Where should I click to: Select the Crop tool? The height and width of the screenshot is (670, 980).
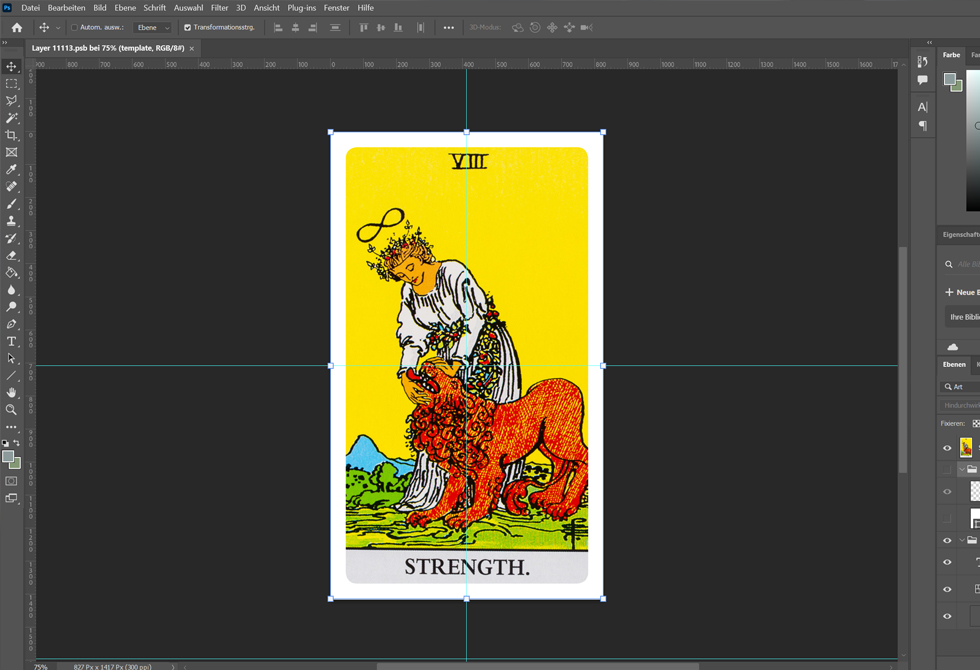pos(11,135)
